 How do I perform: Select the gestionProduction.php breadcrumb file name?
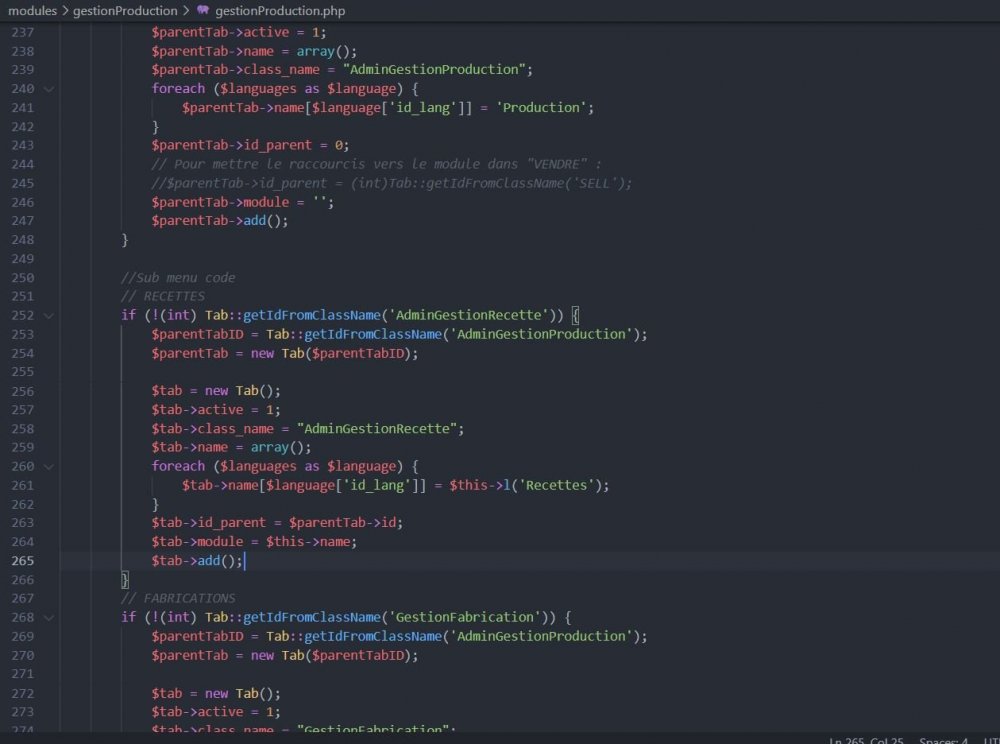280,11
